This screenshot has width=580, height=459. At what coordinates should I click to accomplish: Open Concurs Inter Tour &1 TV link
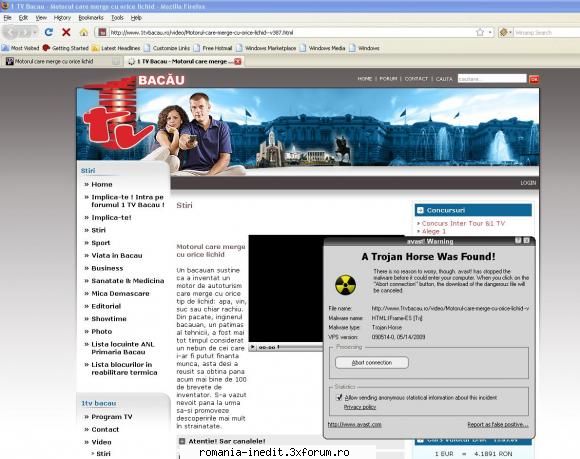coord(463,223)
